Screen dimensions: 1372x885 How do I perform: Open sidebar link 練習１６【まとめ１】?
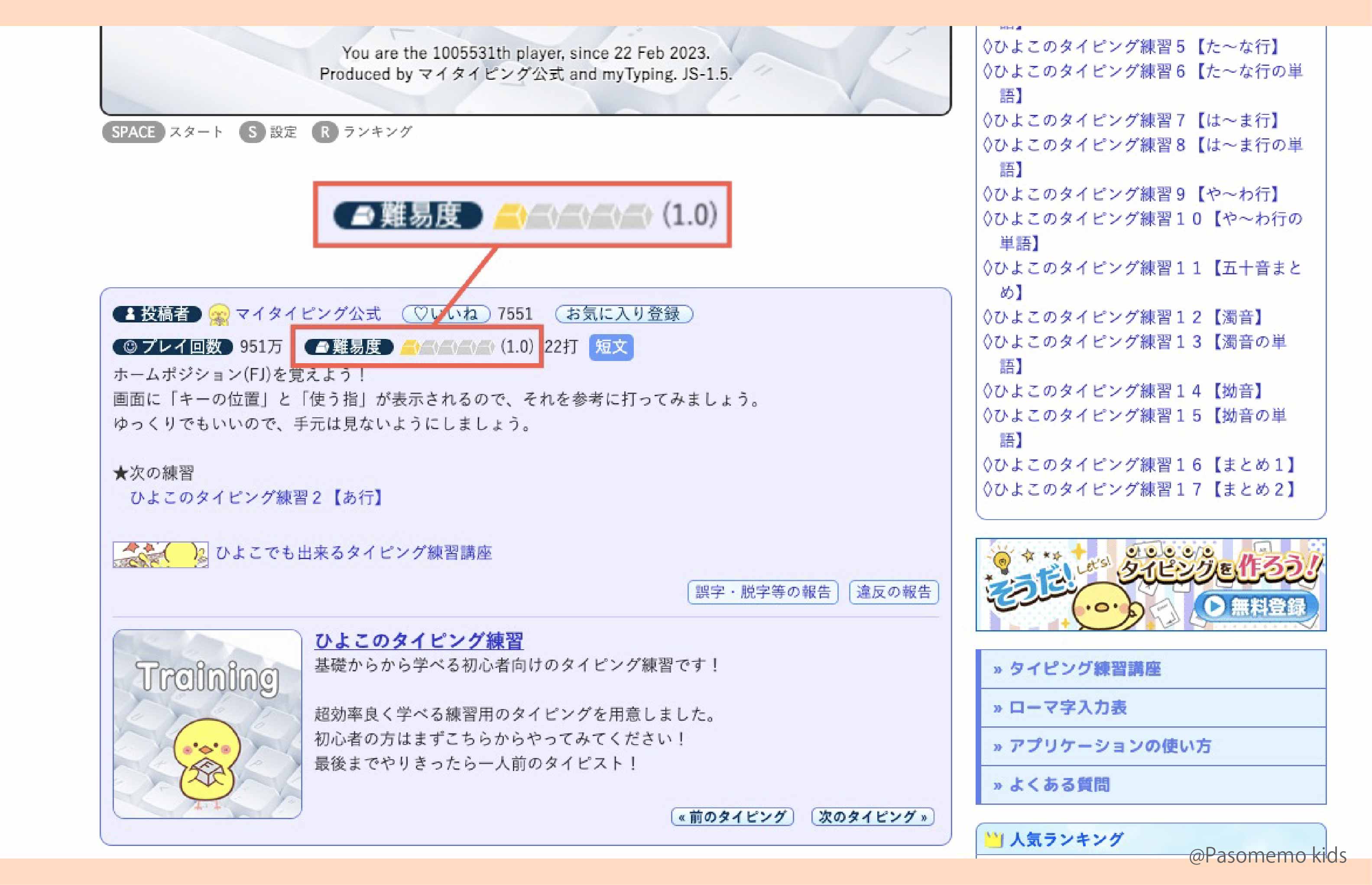[1141, 464]
